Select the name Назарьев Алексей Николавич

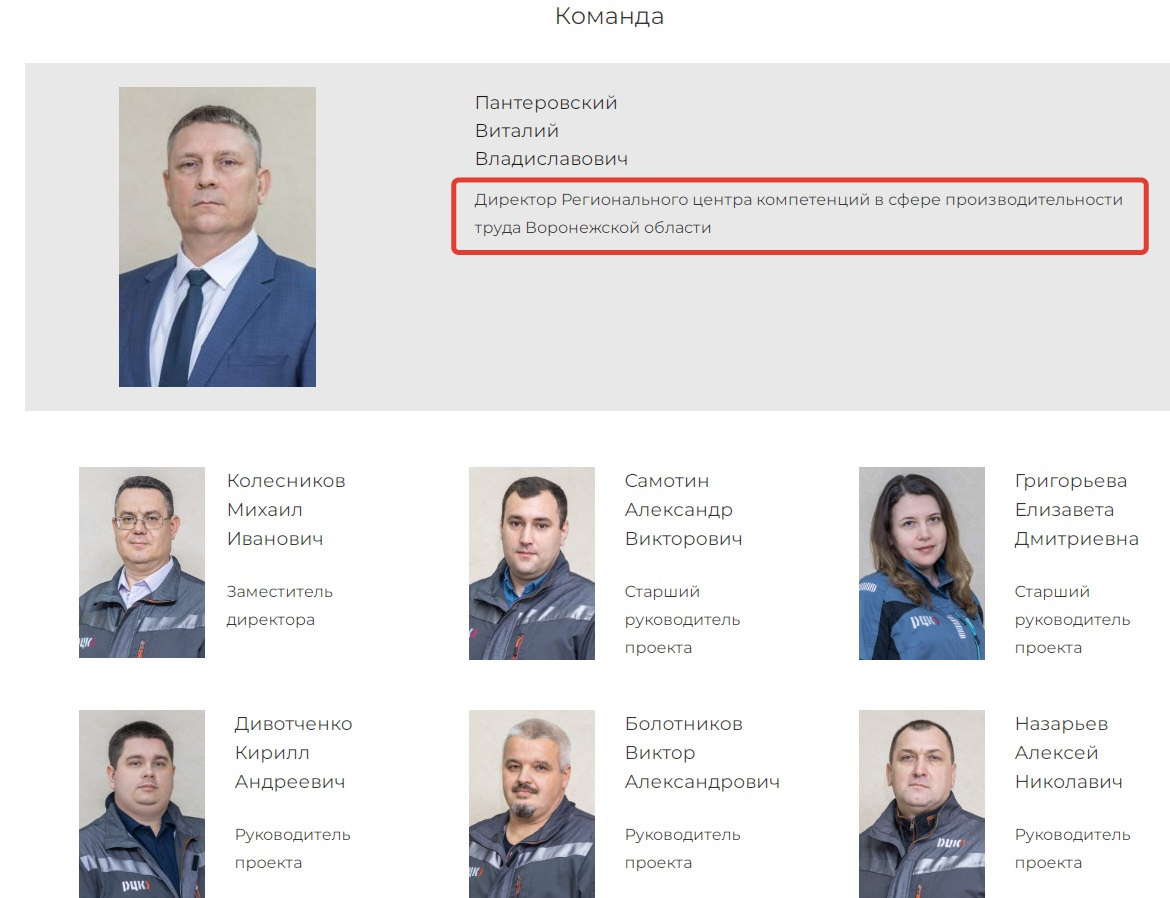point(1069,752)
